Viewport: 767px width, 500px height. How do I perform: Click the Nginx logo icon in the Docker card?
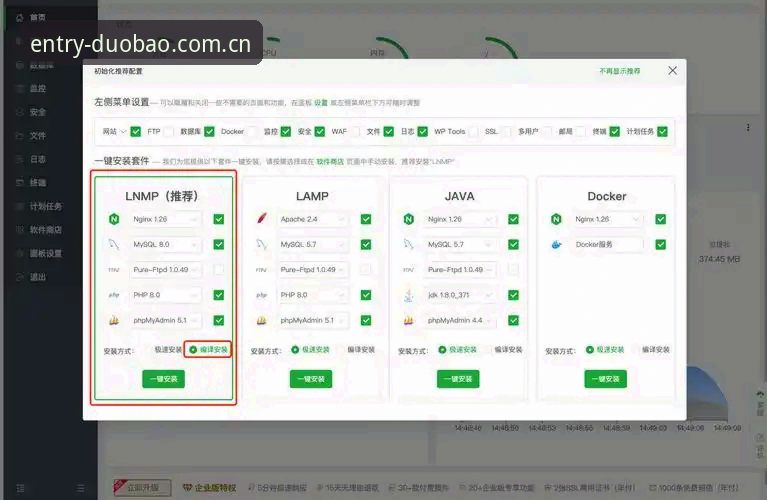[556, 219]
